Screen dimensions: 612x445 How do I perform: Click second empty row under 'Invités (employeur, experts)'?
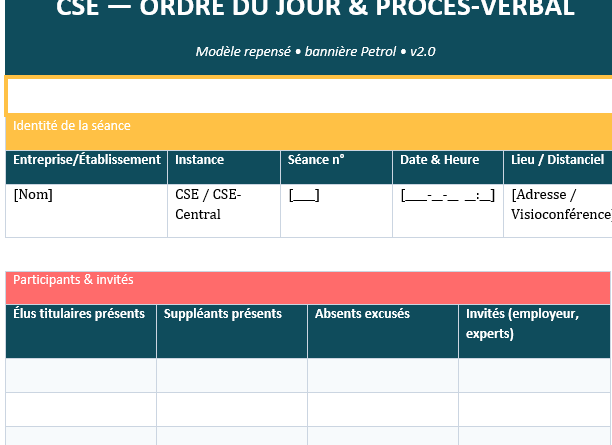point(534,409)
